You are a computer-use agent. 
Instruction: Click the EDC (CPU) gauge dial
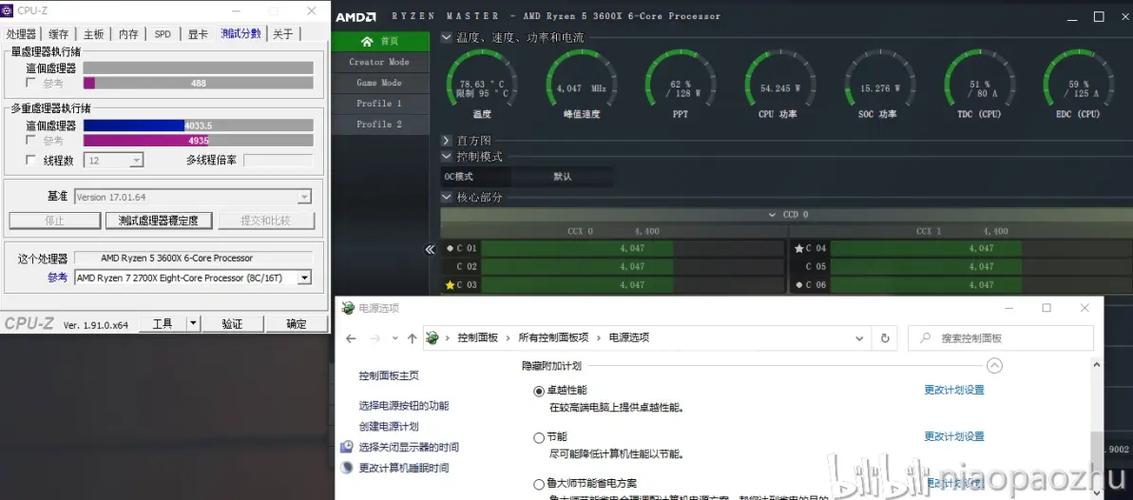tap(1078, 82)
